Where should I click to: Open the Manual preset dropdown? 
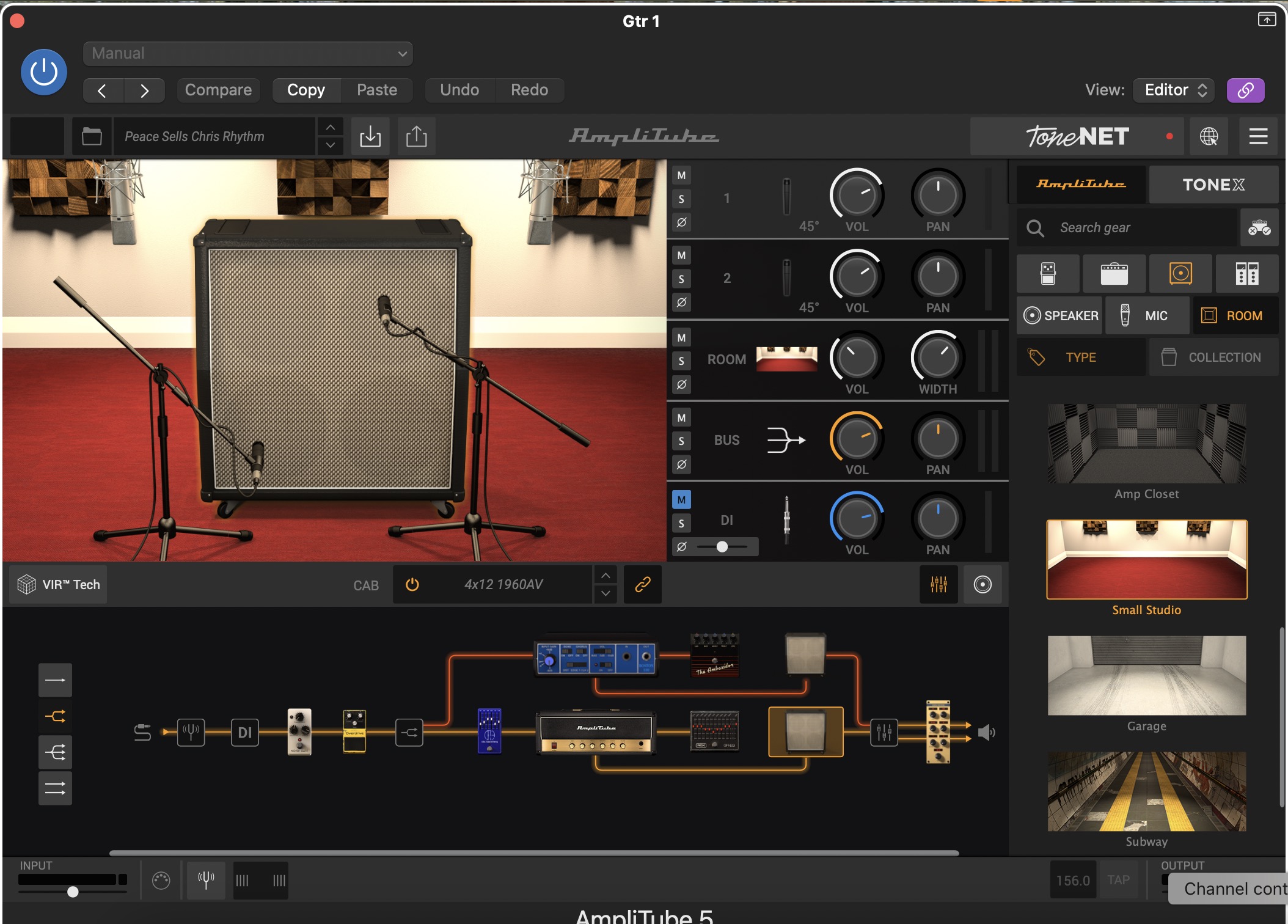(247, 54)
